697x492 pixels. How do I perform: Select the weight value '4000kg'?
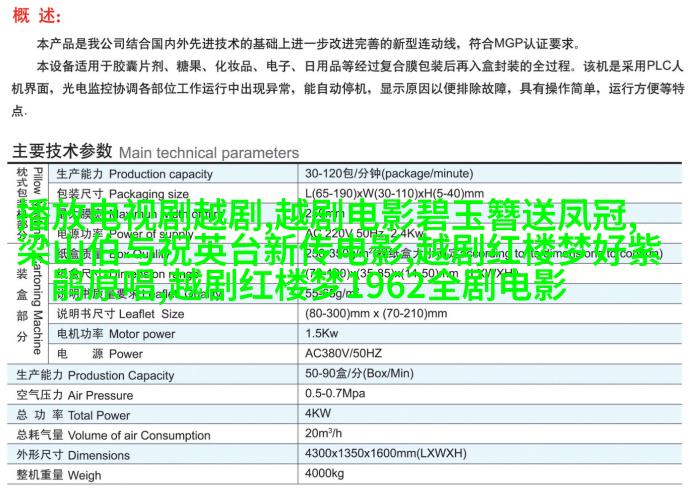coord(324,473)
